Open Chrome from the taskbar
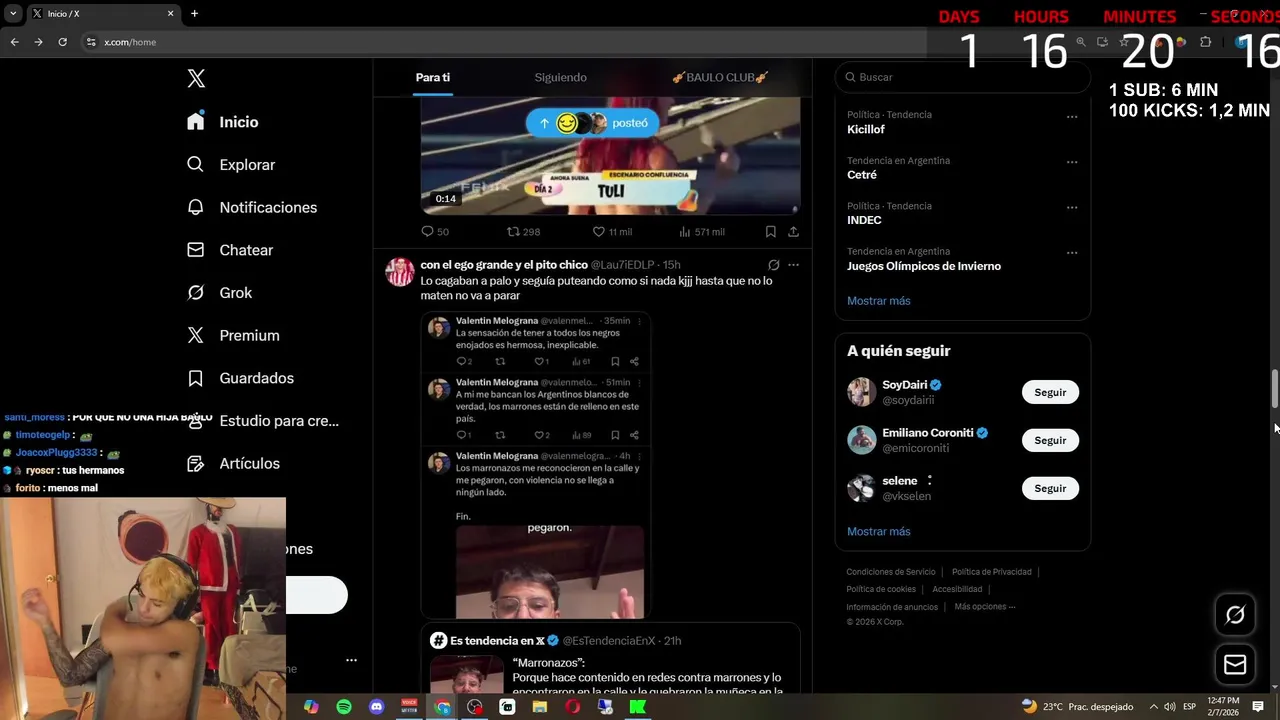The height and width of the screenshot is (720, 1280). click(442, 707)
